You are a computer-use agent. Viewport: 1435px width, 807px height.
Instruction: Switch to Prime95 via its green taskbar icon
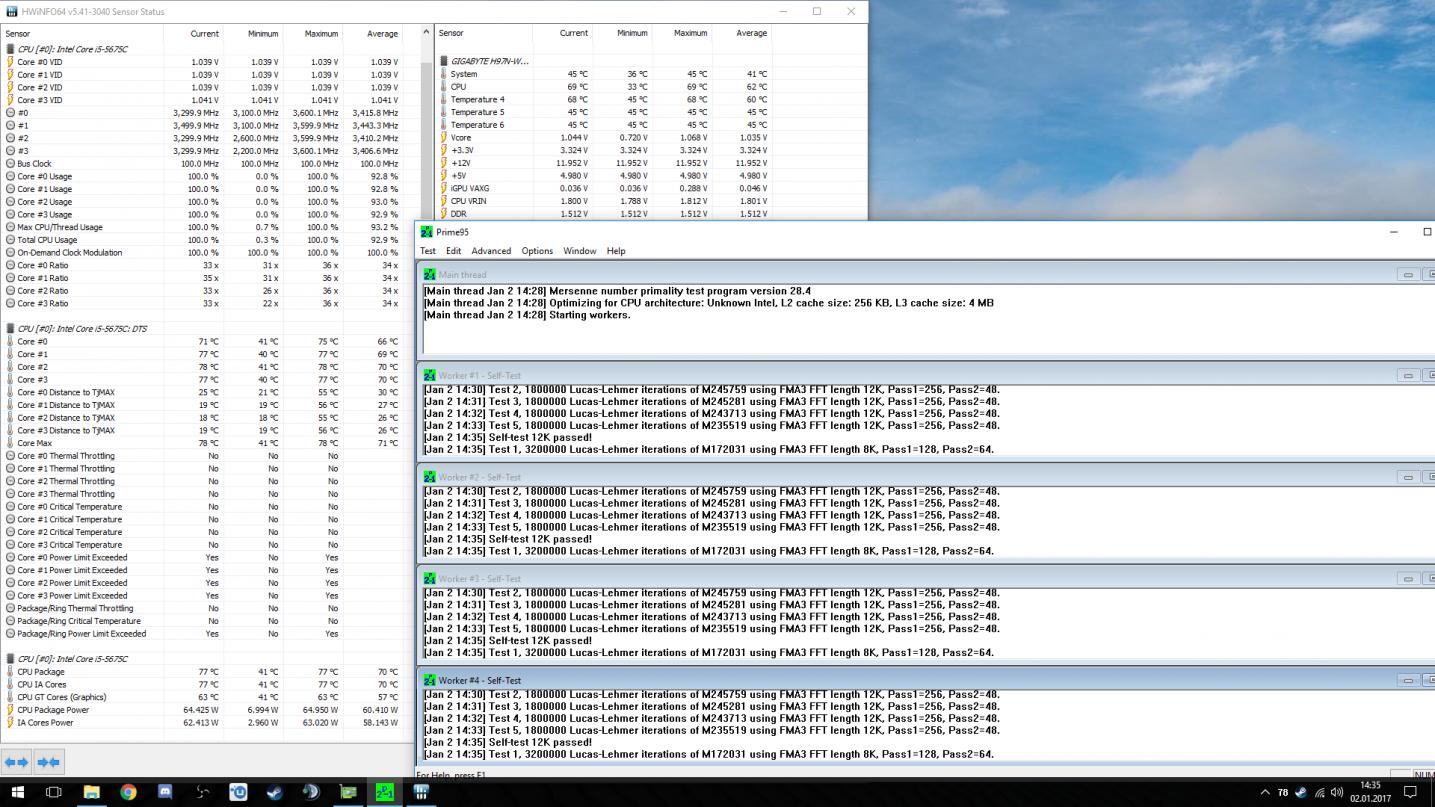pyautogui.click(x=384, y=792)
